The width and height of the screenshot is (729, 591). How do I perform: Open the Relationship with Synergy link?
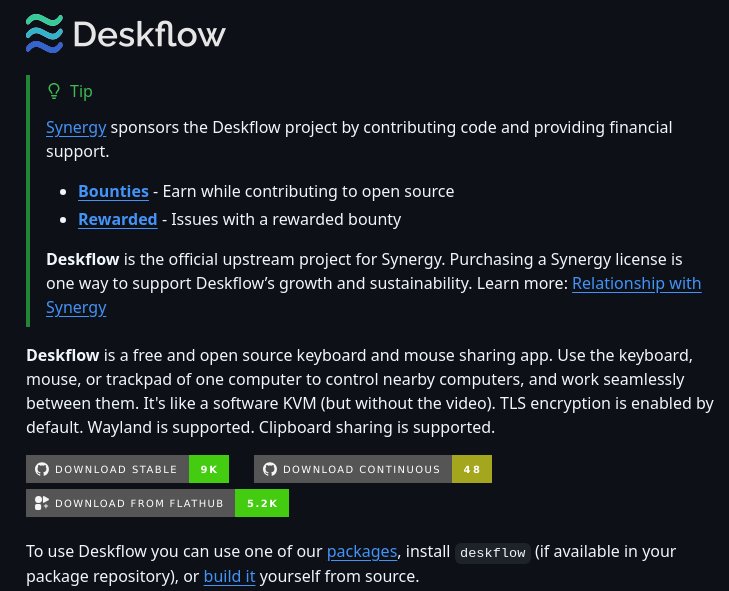click(x=636, y=283)
